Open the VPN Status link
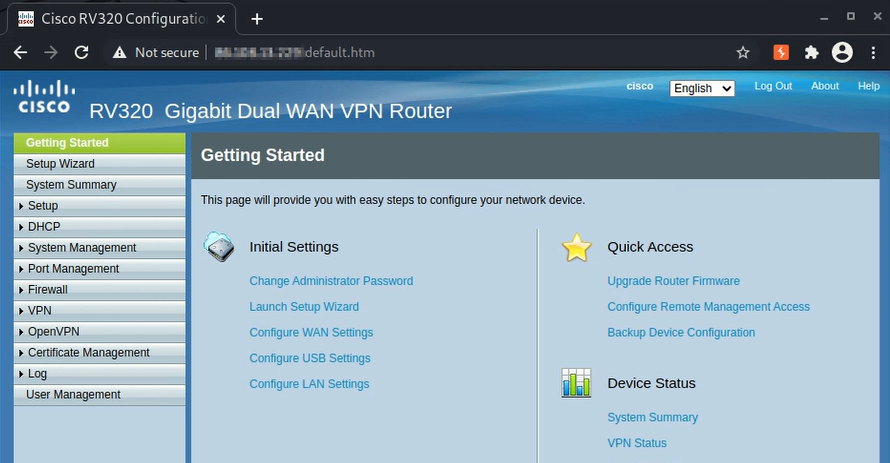 (637, 443)
